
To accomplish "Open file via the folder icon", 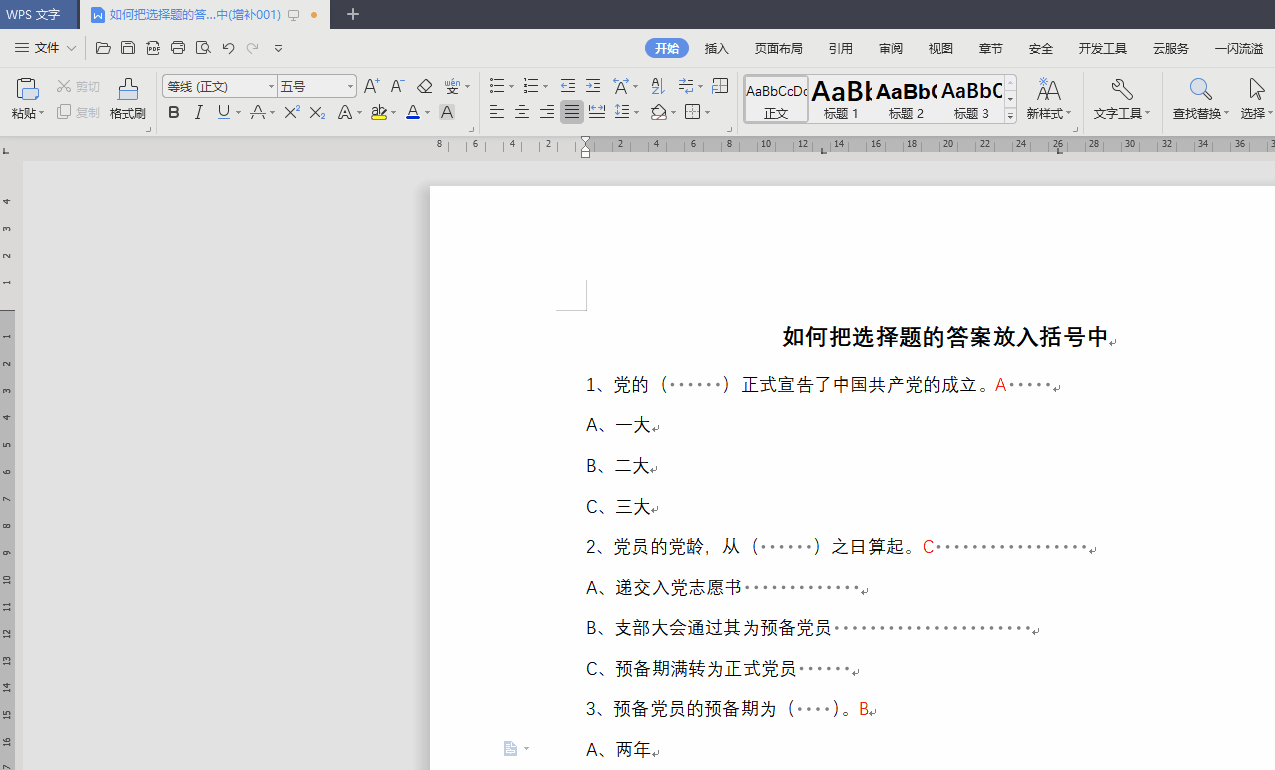I will tap(103, 47).
